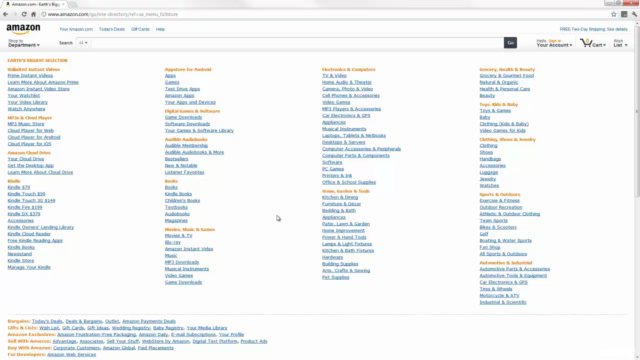Image resolution: width=640 pixels, height=360 pixels.
Task: Open Grocery & Gourmet Food link
Action: pos(507,76)
